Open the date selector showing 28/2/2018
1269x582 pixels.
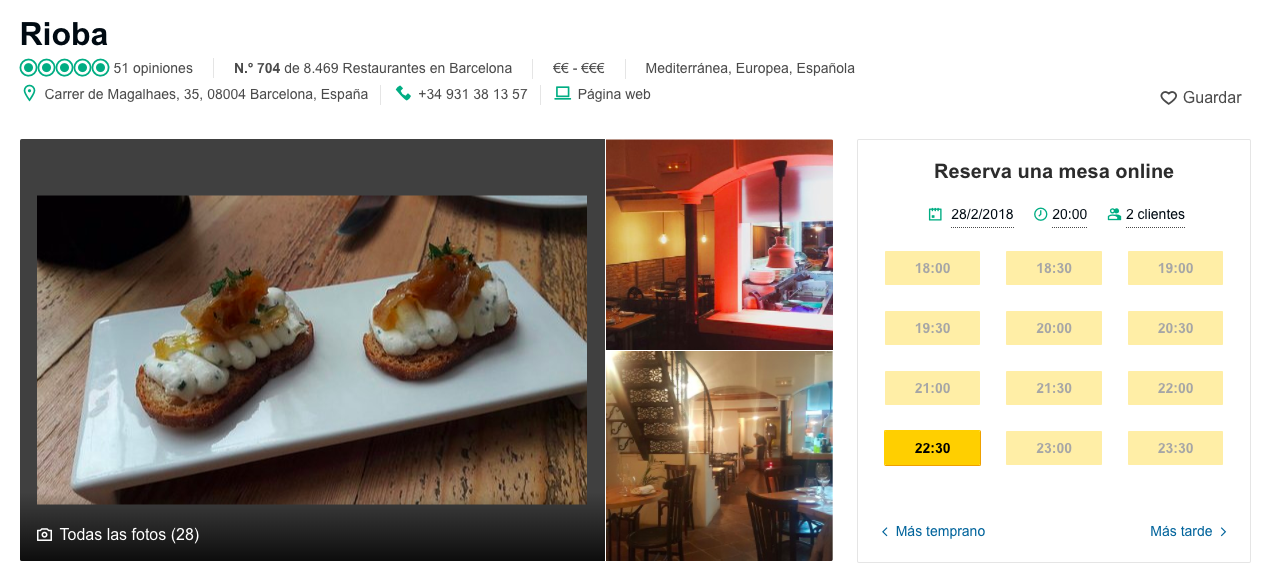pyautogui.click(x=982, y=215)
